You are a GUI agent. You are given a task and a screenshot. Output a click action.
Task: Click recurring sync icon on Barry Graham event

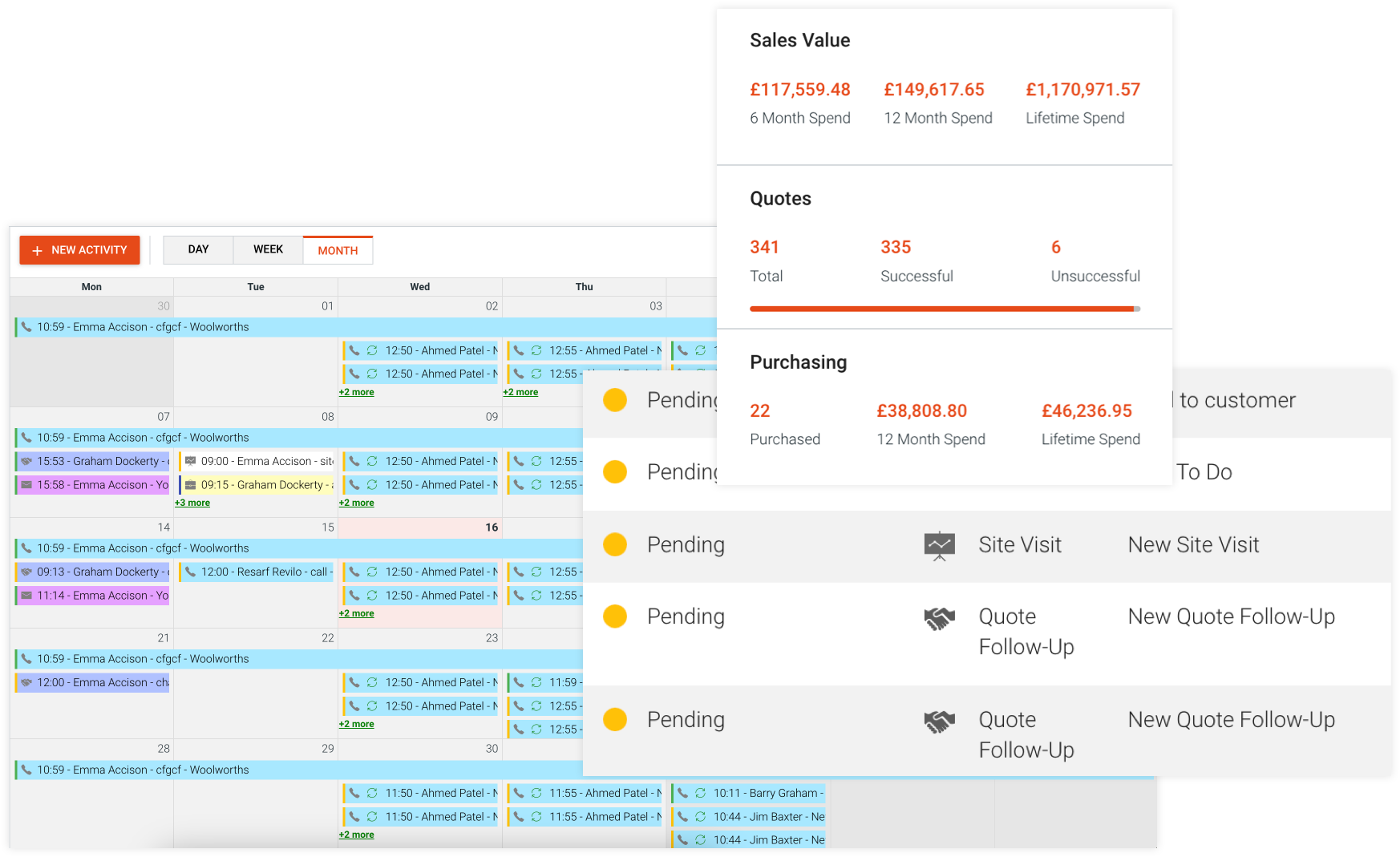[x=700, y=793]
